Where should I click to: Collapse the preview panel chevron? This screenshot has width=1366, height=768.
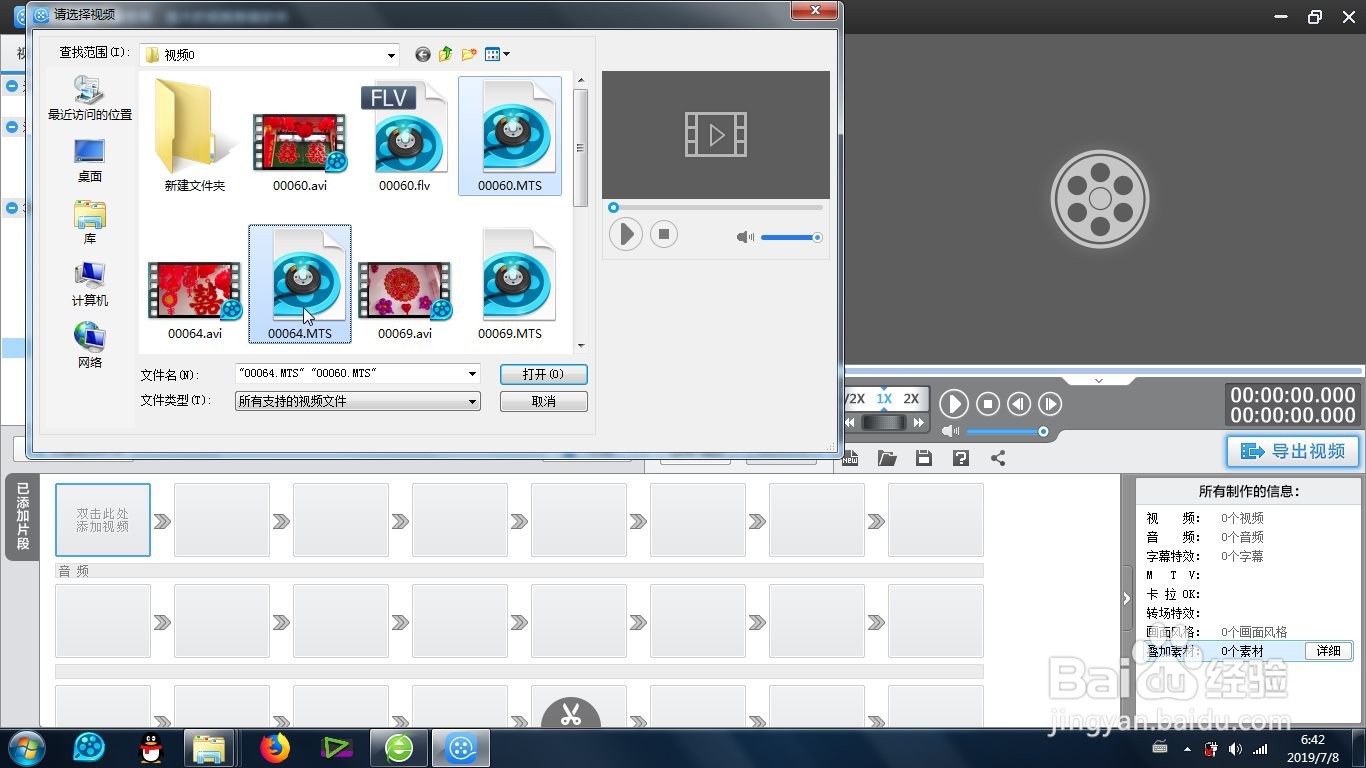click(1099, 380)
